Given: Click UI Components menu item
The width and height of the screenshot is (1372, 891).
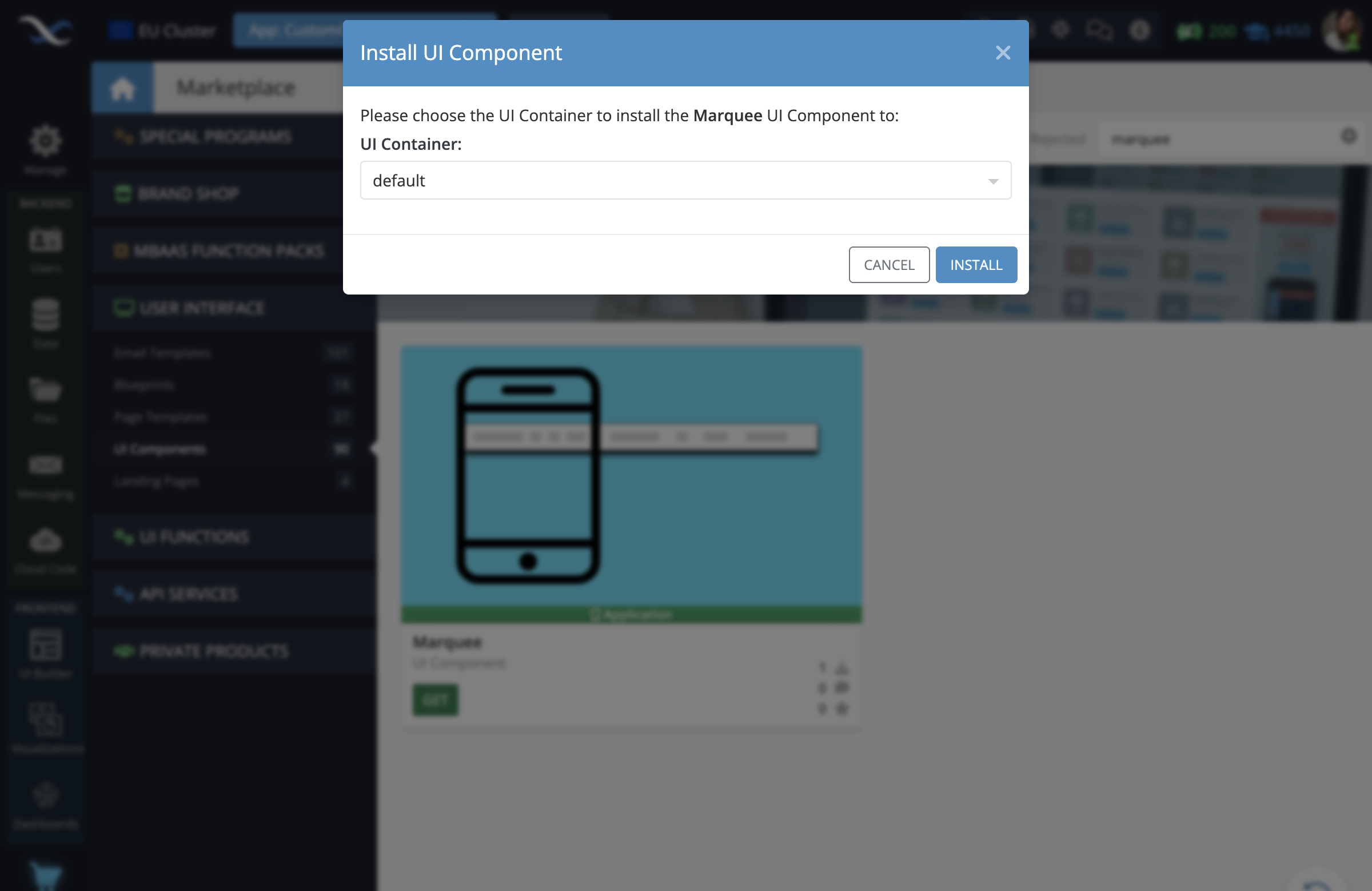Looking at the screenshot, I should coord(160,448).
